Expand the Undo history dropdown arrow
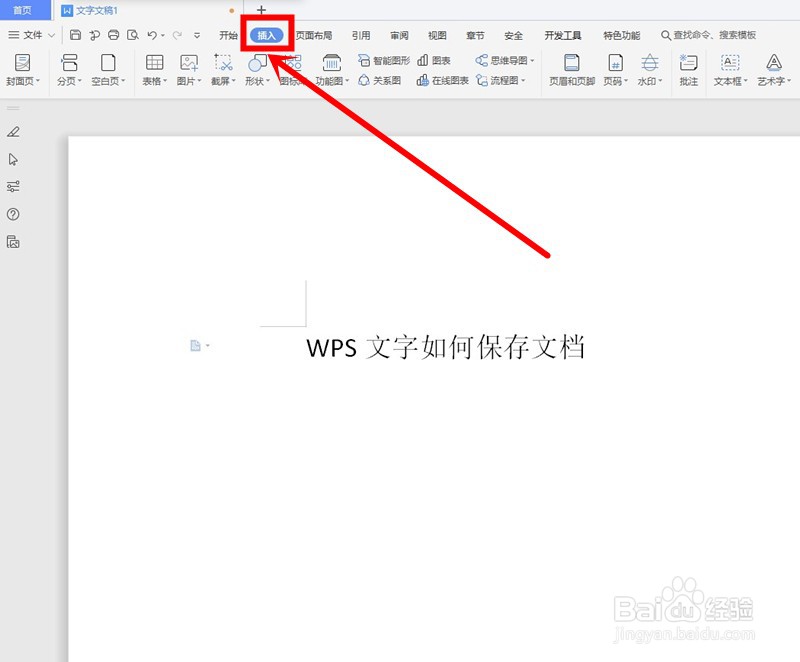Viewport: 800px width, 662px height. pyautogui.click(x=162, y=36)
